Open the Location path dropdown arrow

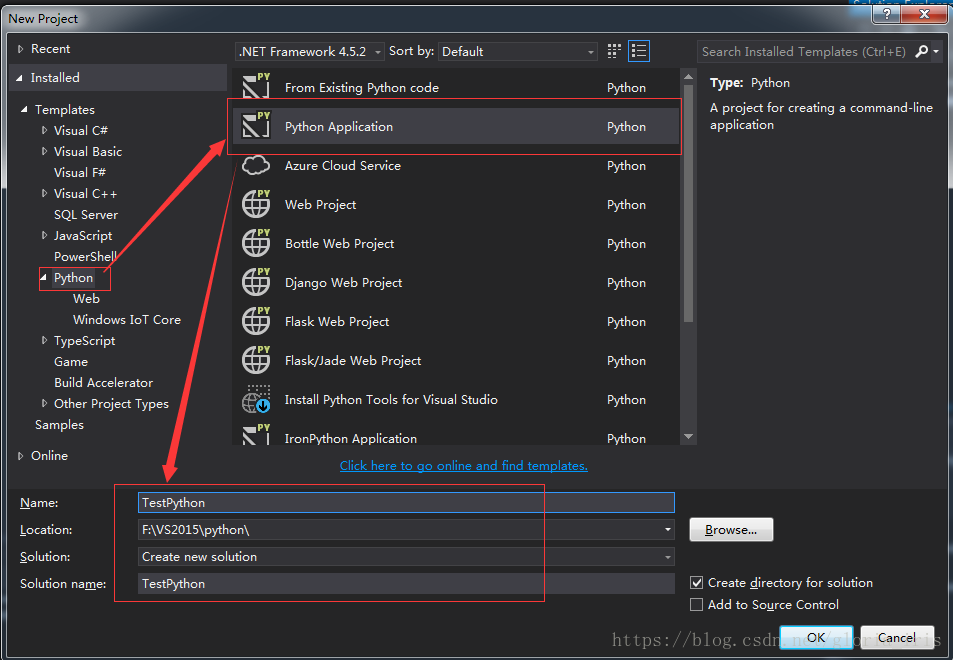[667, 529]
